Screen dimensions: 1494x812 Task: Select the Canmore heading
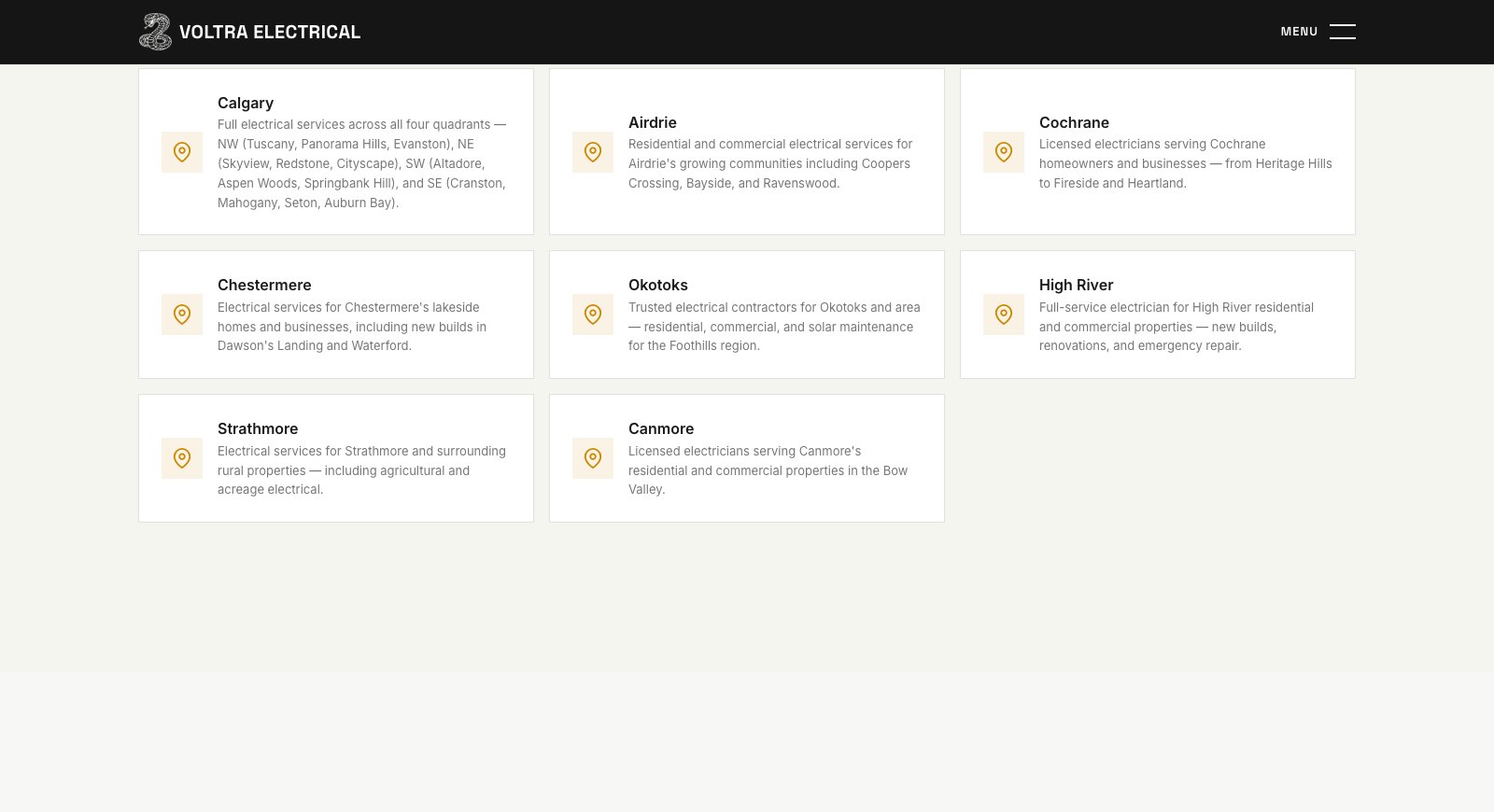point(661,428)
